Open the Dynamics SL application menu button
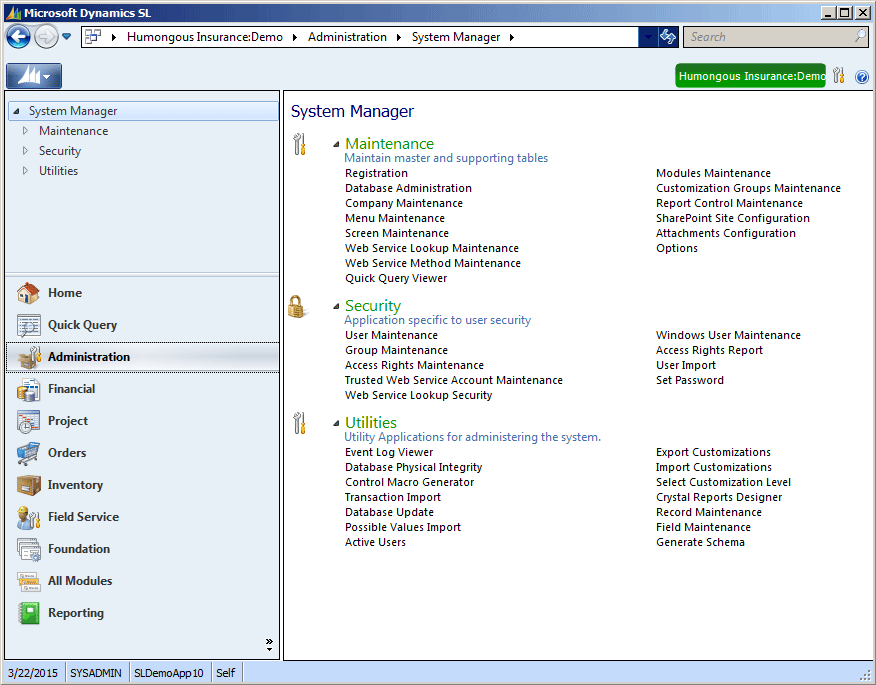Screen dimensions: 876x685 tap(34, 75)
